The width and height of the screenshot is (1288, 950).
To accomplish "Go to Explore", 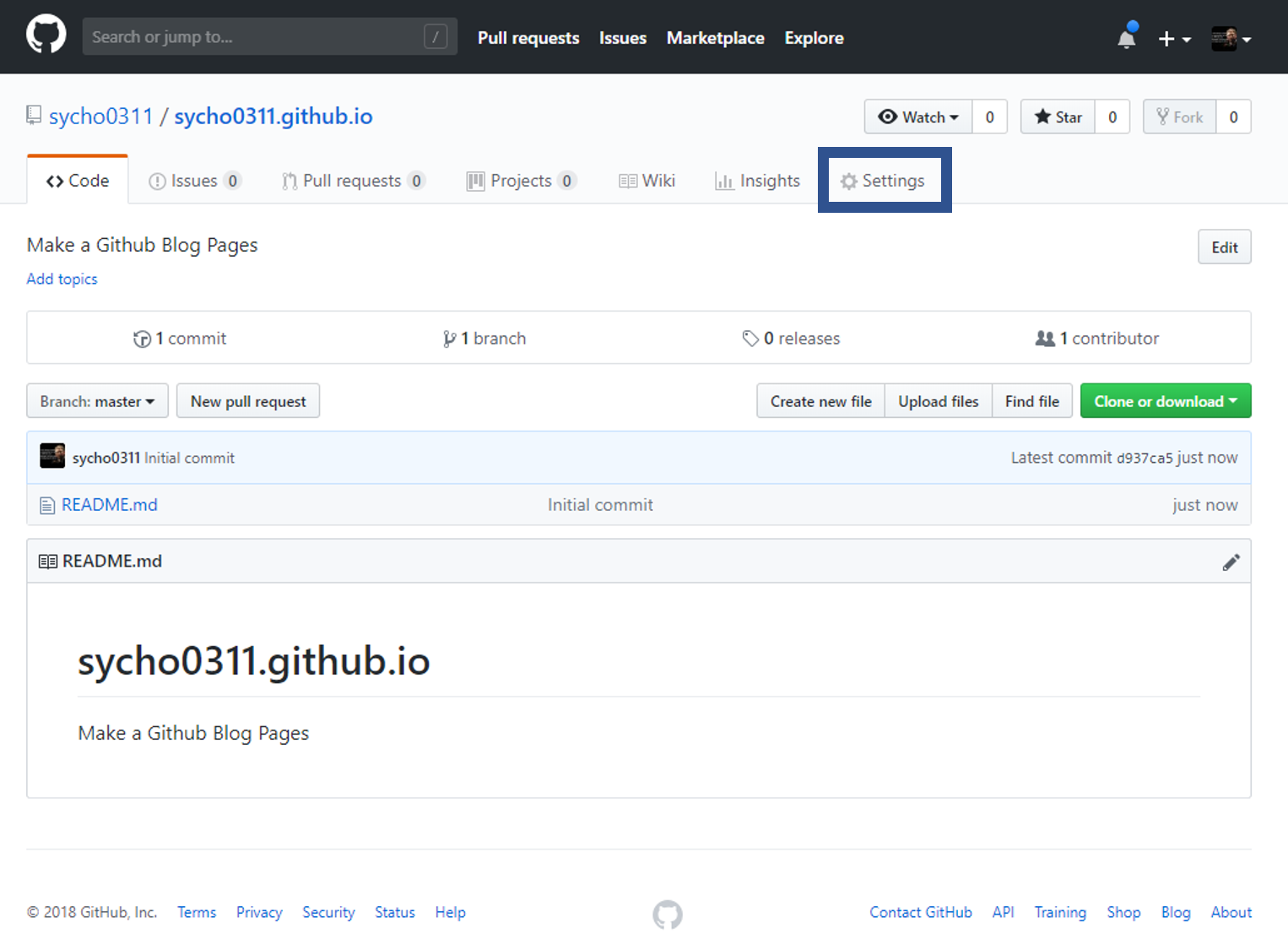I will click(814, 38).
